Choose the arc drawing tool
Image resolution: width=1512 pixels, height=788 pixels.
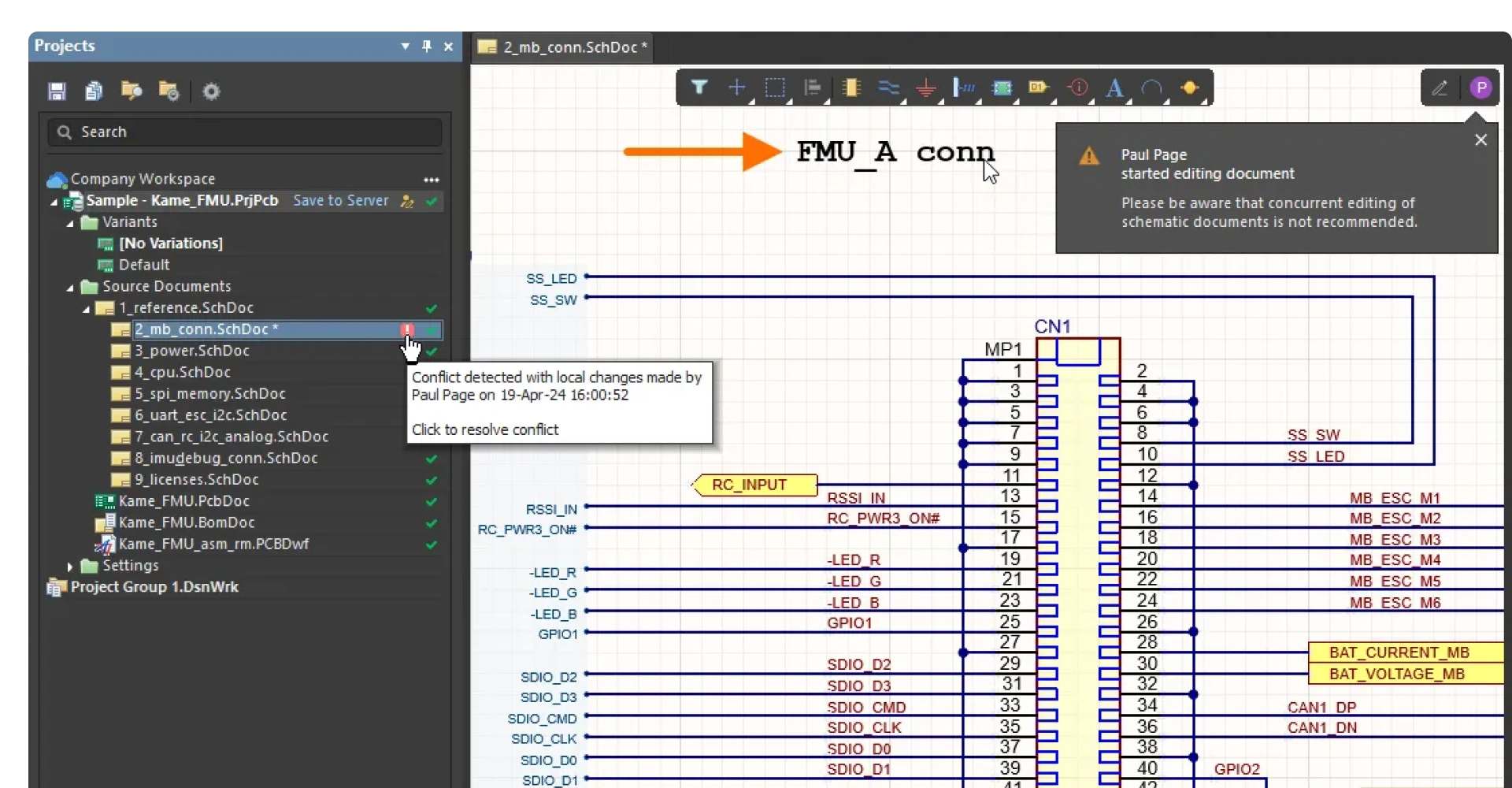click(1152, 87)
